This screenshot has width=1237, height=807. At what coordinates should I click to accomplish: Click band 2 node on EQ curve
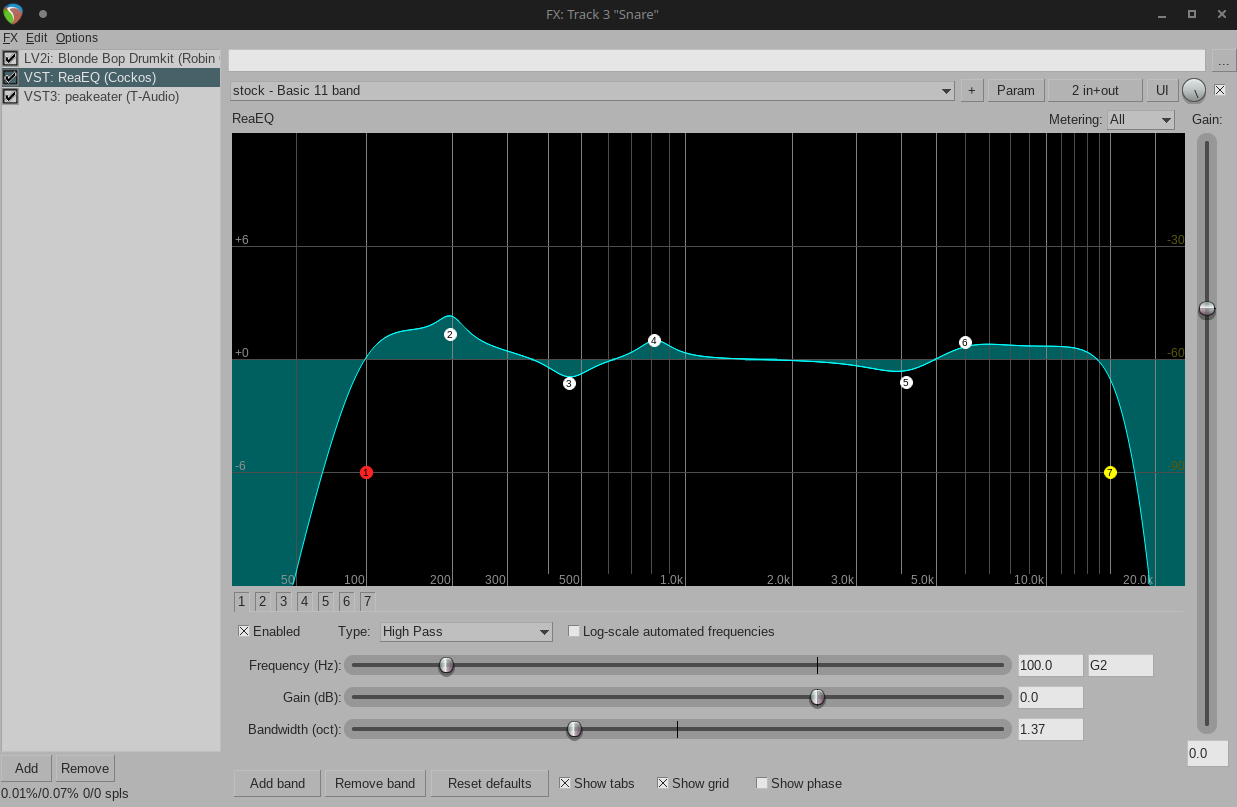click(x=450, y=334)
